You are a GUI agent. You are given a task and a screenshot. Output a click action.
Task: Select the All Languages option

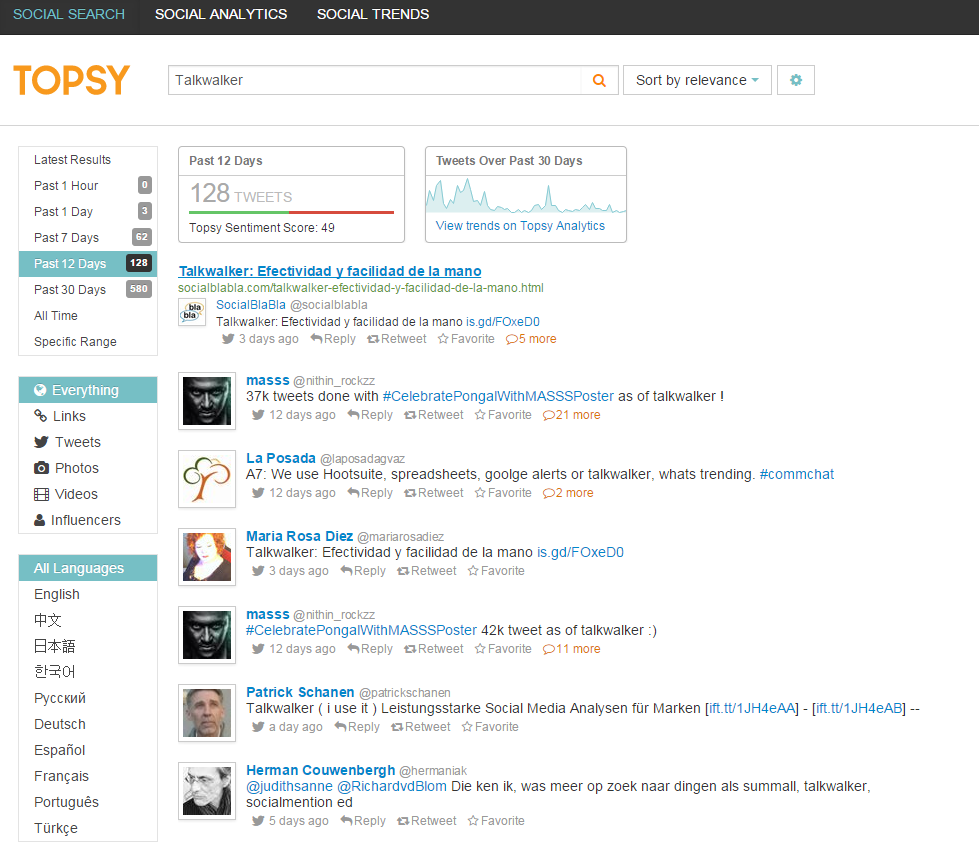(x=88, y=568)
